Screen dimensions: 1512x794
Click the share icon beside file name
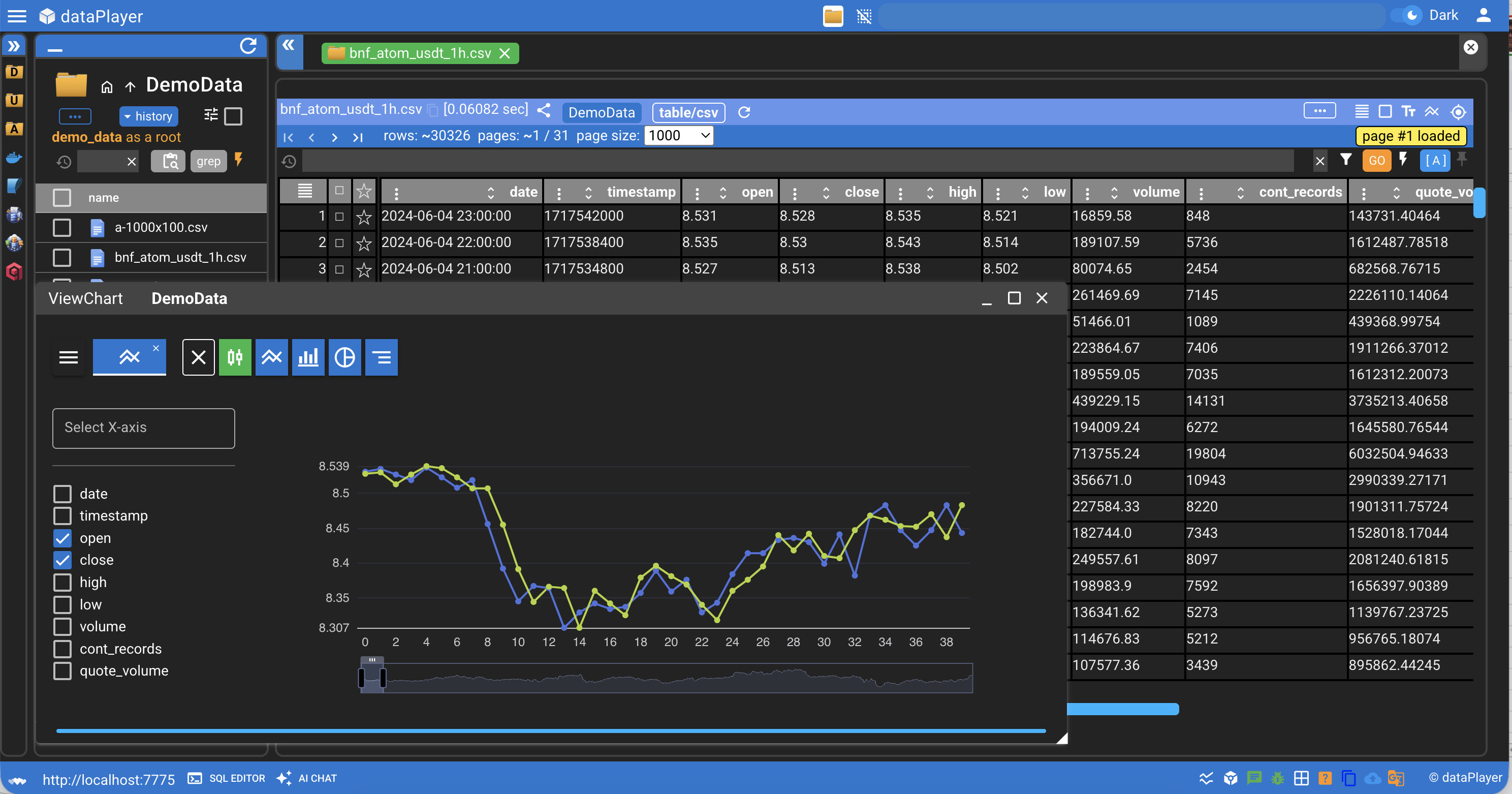tap(544, 110)
